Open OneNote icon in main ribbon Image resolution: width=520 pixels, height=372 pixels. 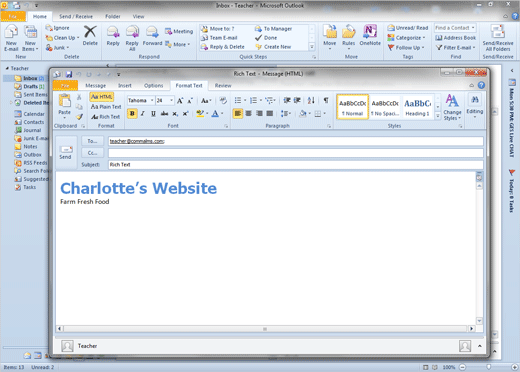(370, 35)
